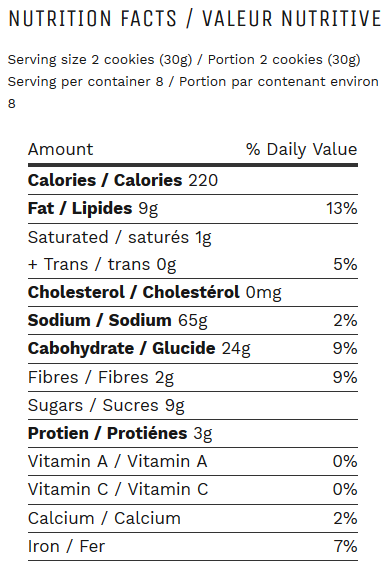Click the Nutrition Facts heading
Screen dimensions: 389x568
[x=194, y=19]
